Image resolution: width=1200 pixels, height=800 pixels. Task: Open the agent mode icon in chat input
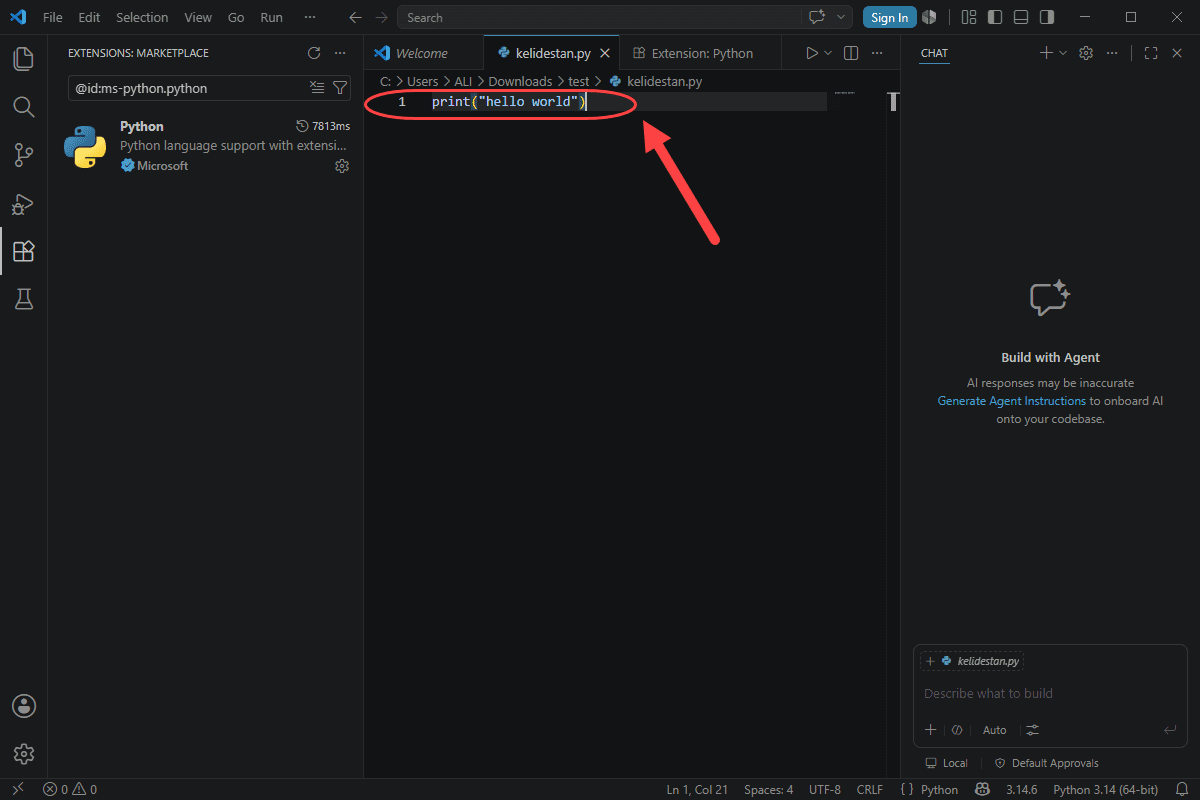pos(957,730)
